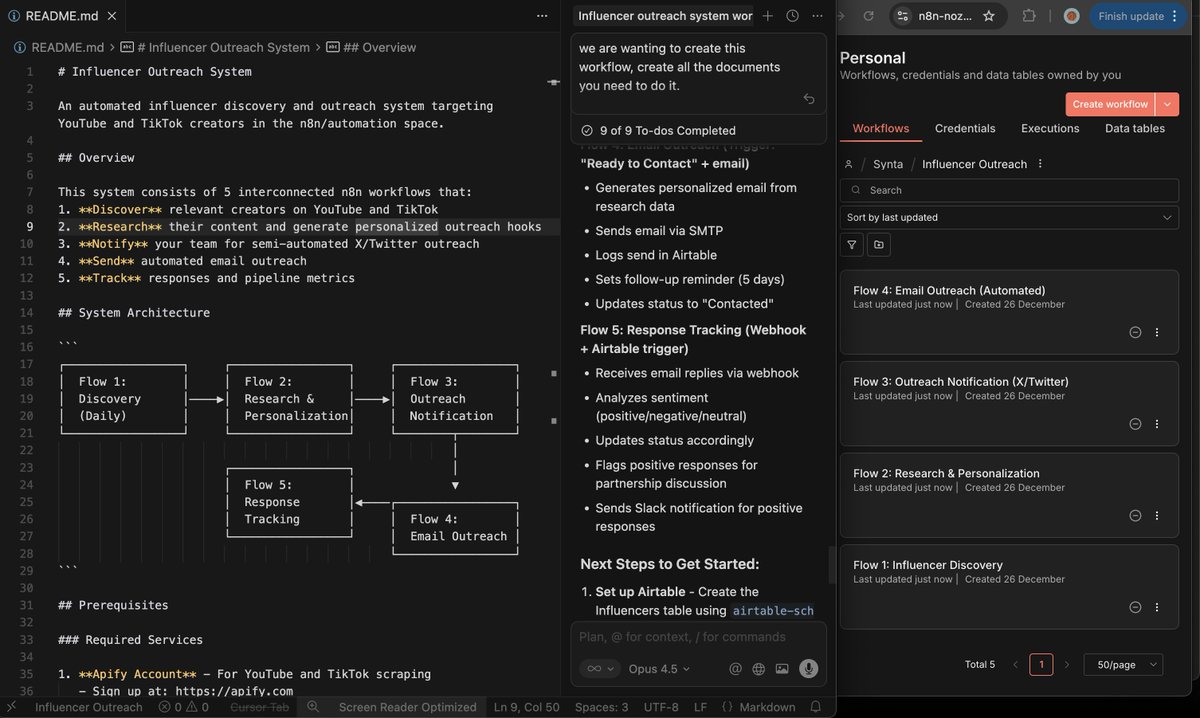Open Flow 4: Email Outreach (Automated) workflow
This screenshot has height=718, width=1200.
(x=949, y=290)
